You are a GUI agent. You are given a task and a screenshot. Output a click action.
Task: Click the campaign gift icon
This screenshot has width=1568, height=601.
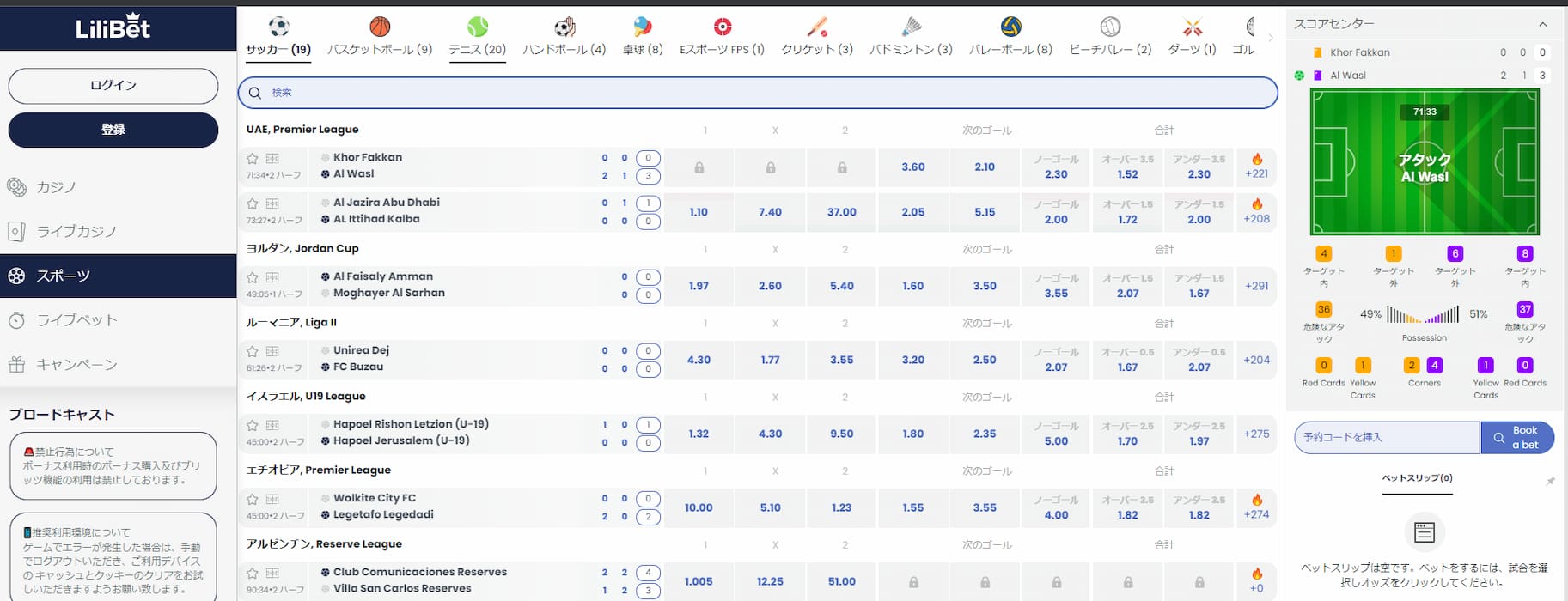16,364
